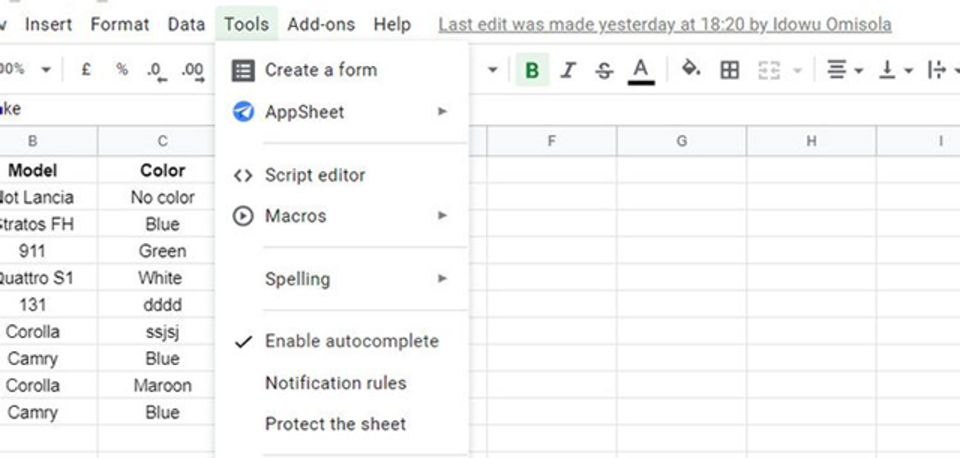Expand the AppSheet submenu arrow
The height and width of the screenshot is (458, 960).
coord(442,111)
